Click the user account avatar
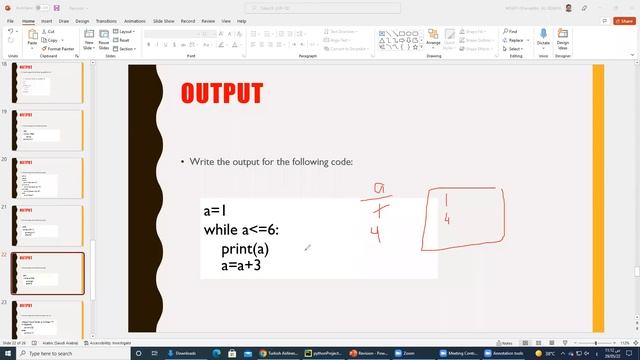 coord(569,8)
